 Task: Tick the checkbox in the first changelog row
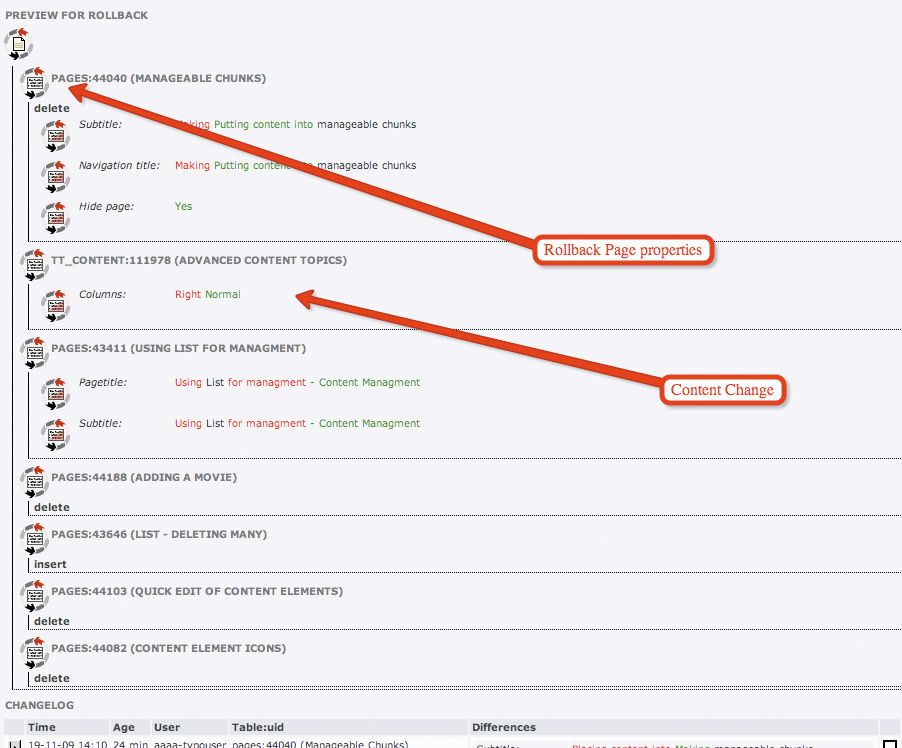pyautogui.click(x=889, y=744)
